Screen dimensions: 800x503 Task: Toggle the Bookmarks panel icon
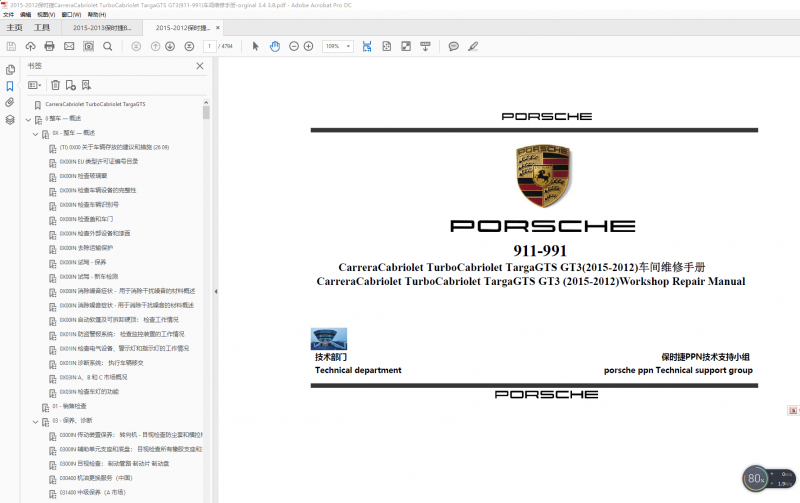click(x=10, y=86)
